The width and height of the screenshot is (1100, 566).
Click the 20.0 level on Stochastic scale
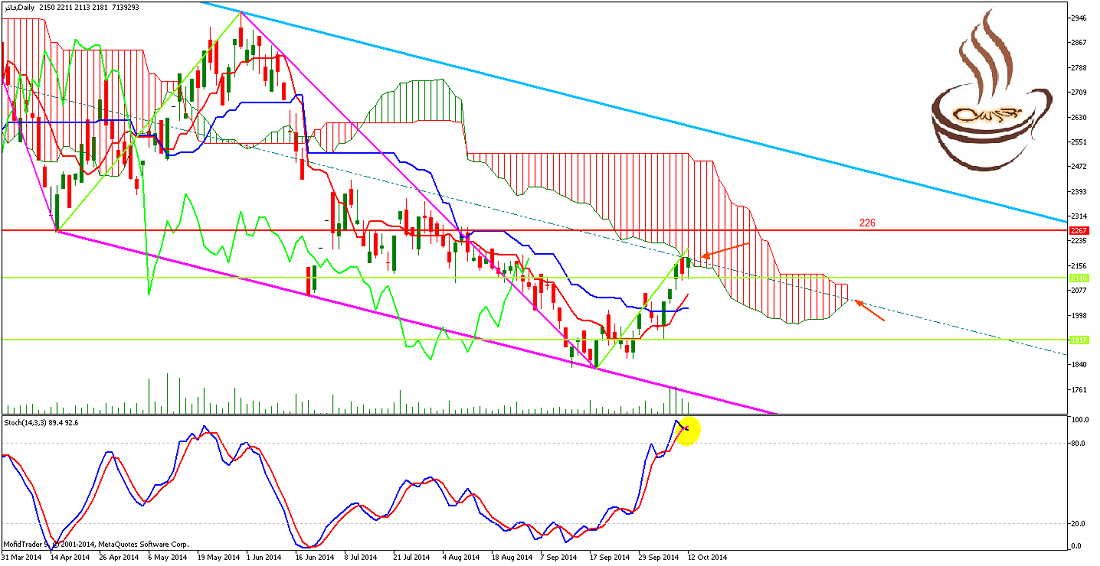pos(1079,522)
